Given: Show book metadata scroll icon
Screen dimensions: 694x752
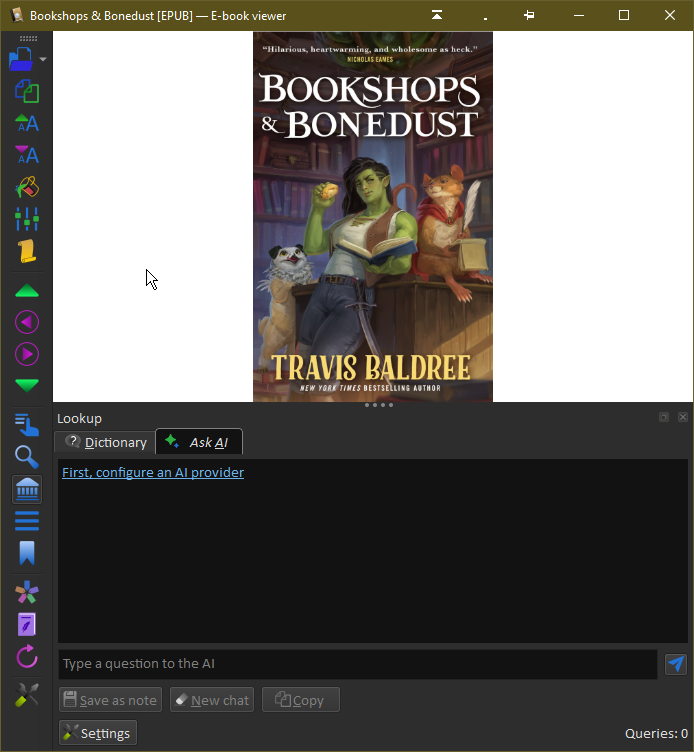Looking at the screenshot, I should pyautogui.click(x=27, y=251).
